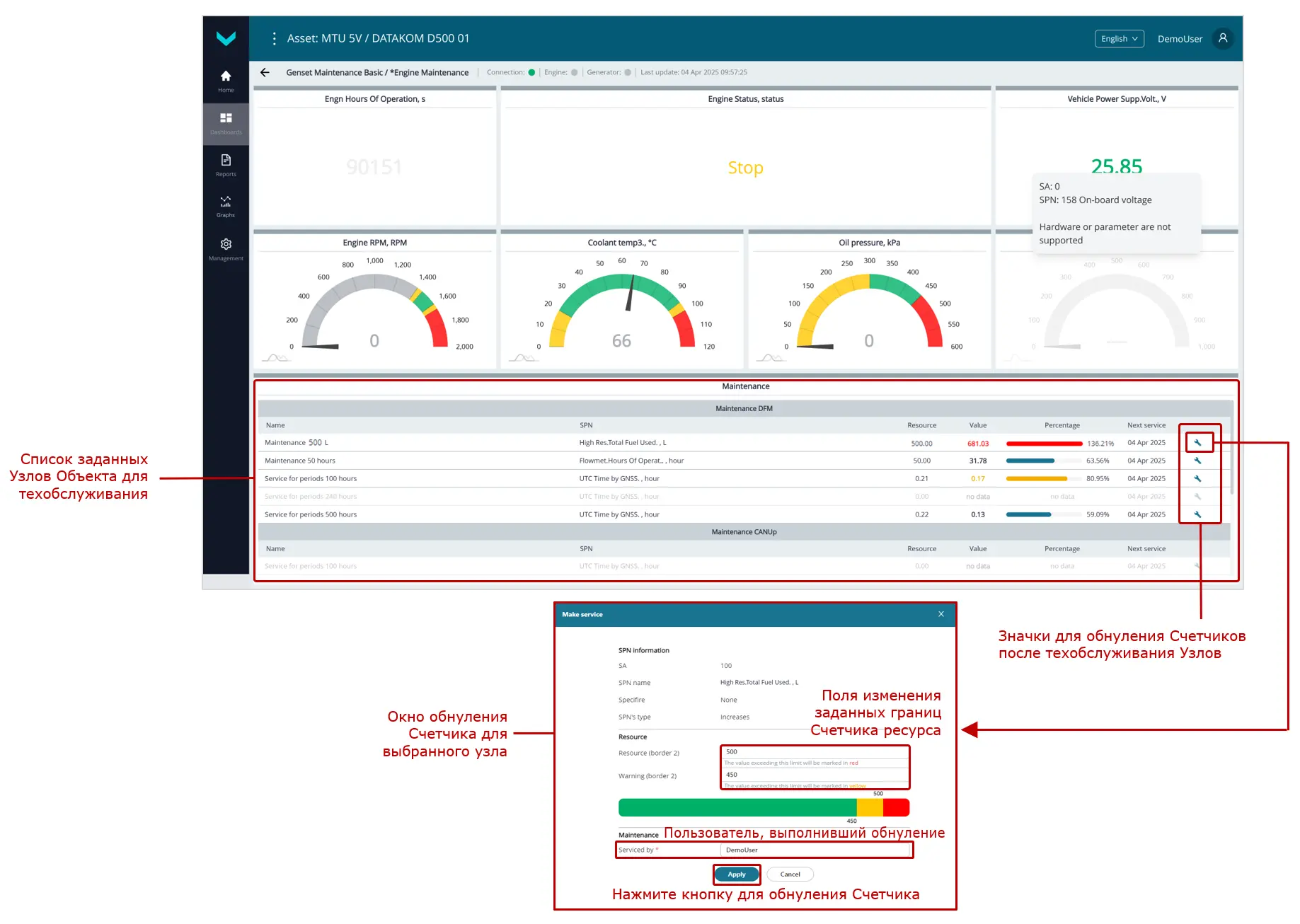This screenshot has height=924, width=1300.
Task: Go to Reports in sidebar
Action: (226, 165)
